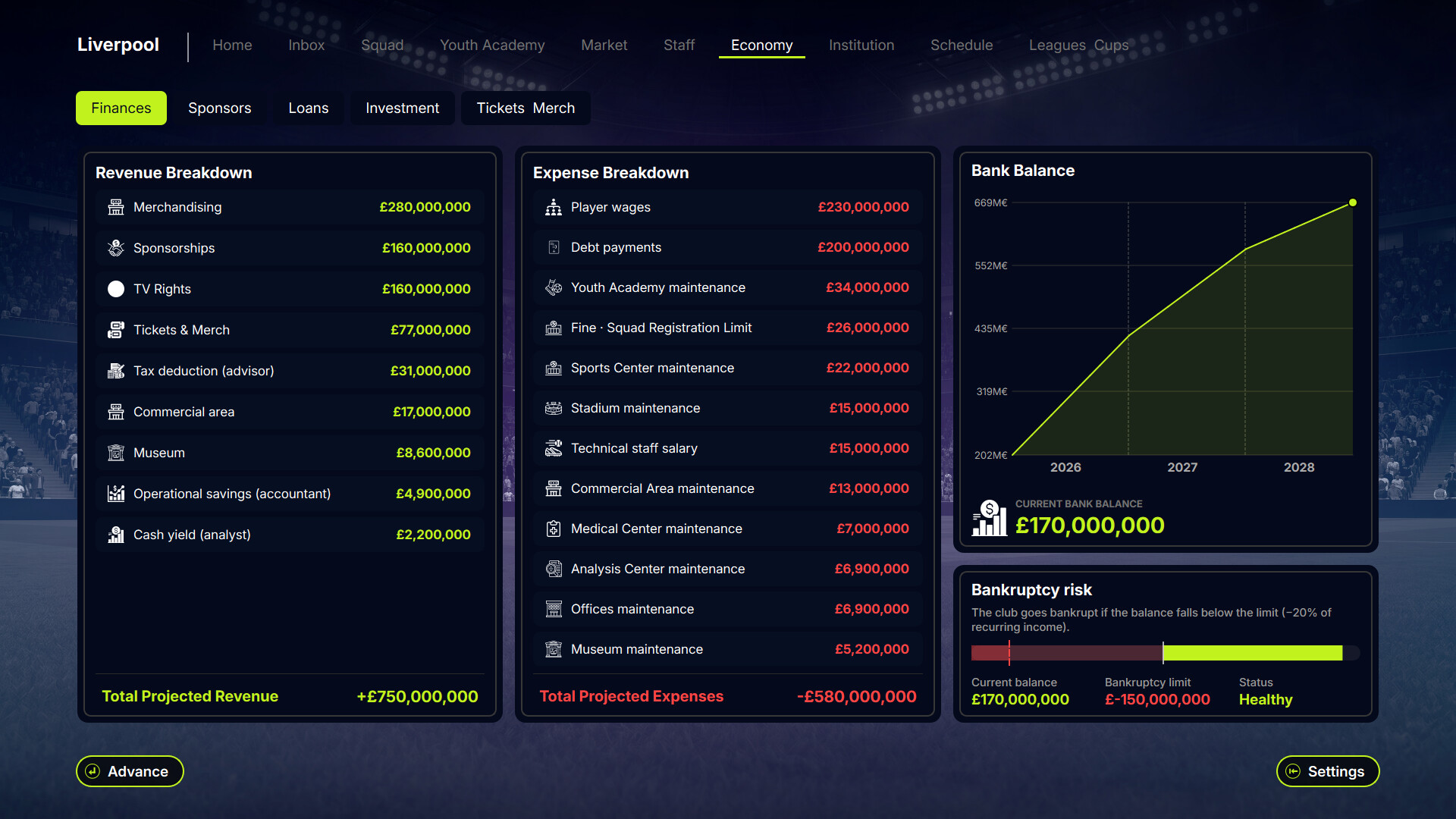Click the Liverpool club name

click(118, 45)
